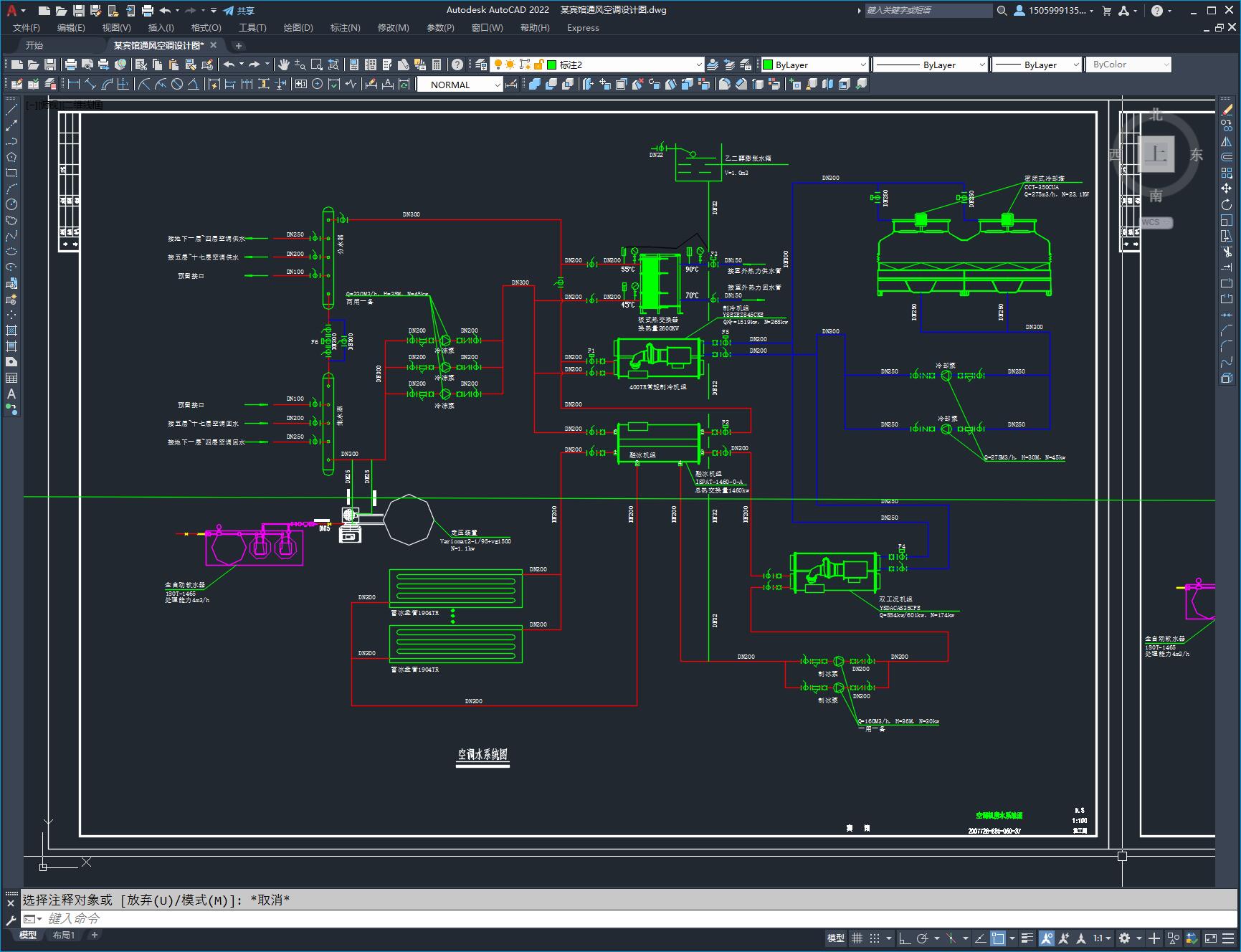Open the Autodesk App Store cart icon
The image size is (1241, 952).
point(1106,11)
